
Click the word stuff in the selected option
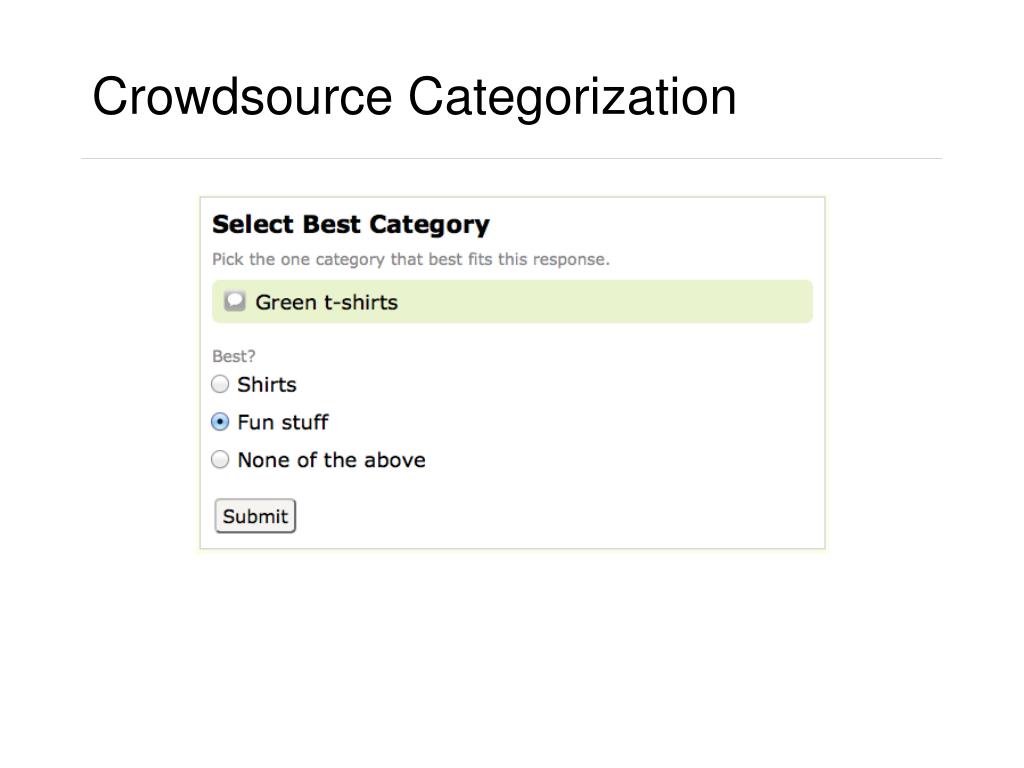point(304,423)
